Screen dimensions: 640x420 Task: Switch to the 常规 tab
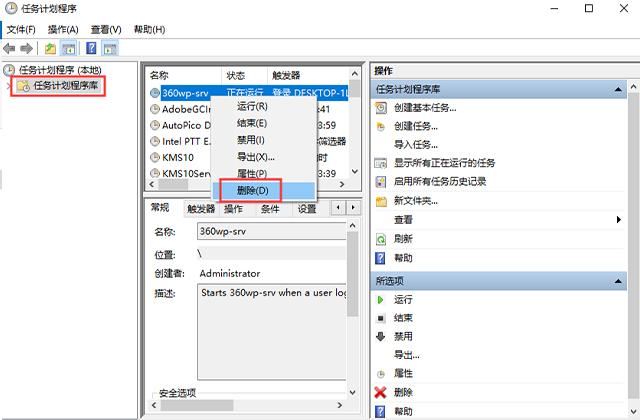[x=160, y=208]
